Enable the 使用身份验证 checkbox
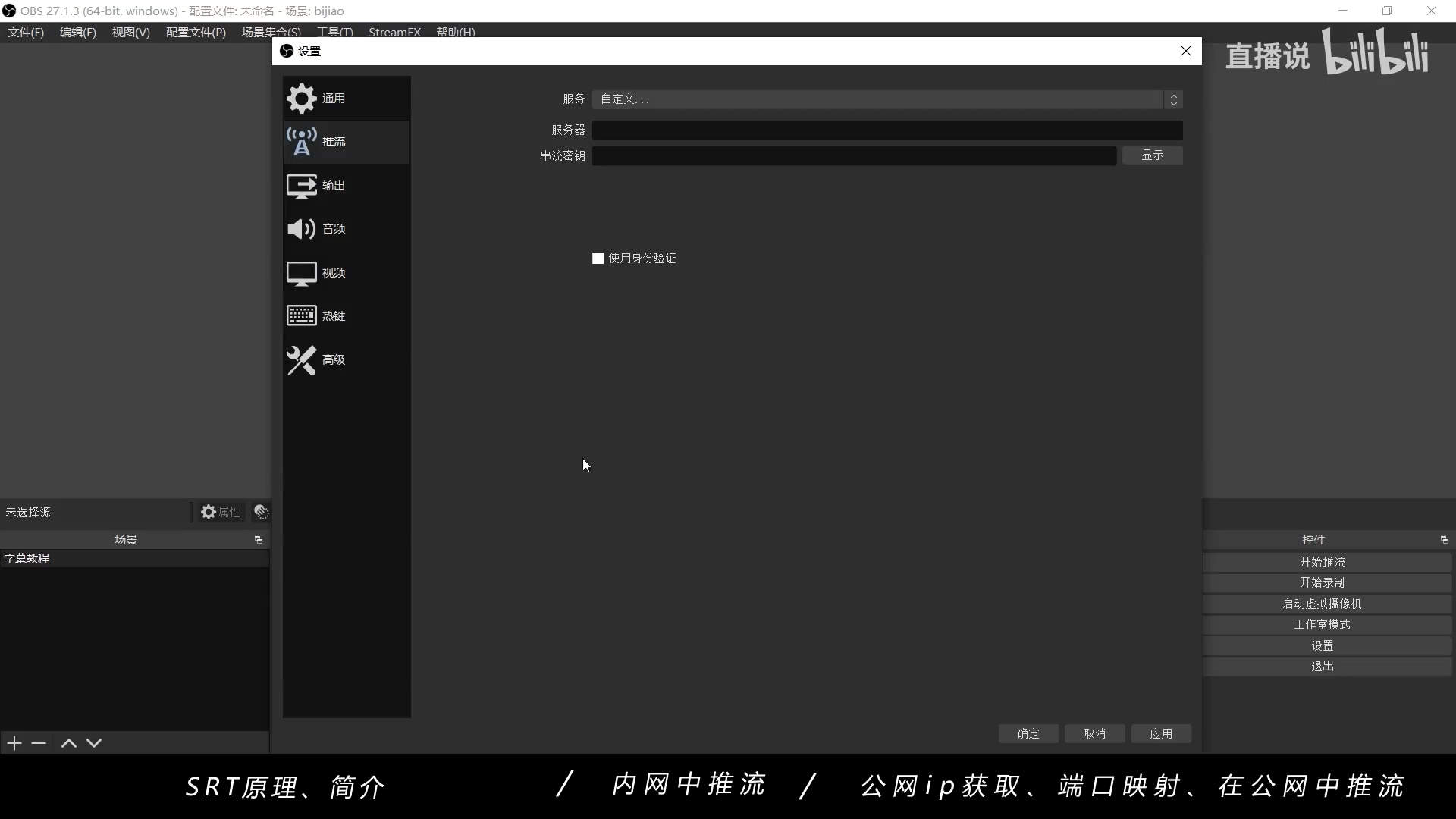 click(x=597, y=258)
